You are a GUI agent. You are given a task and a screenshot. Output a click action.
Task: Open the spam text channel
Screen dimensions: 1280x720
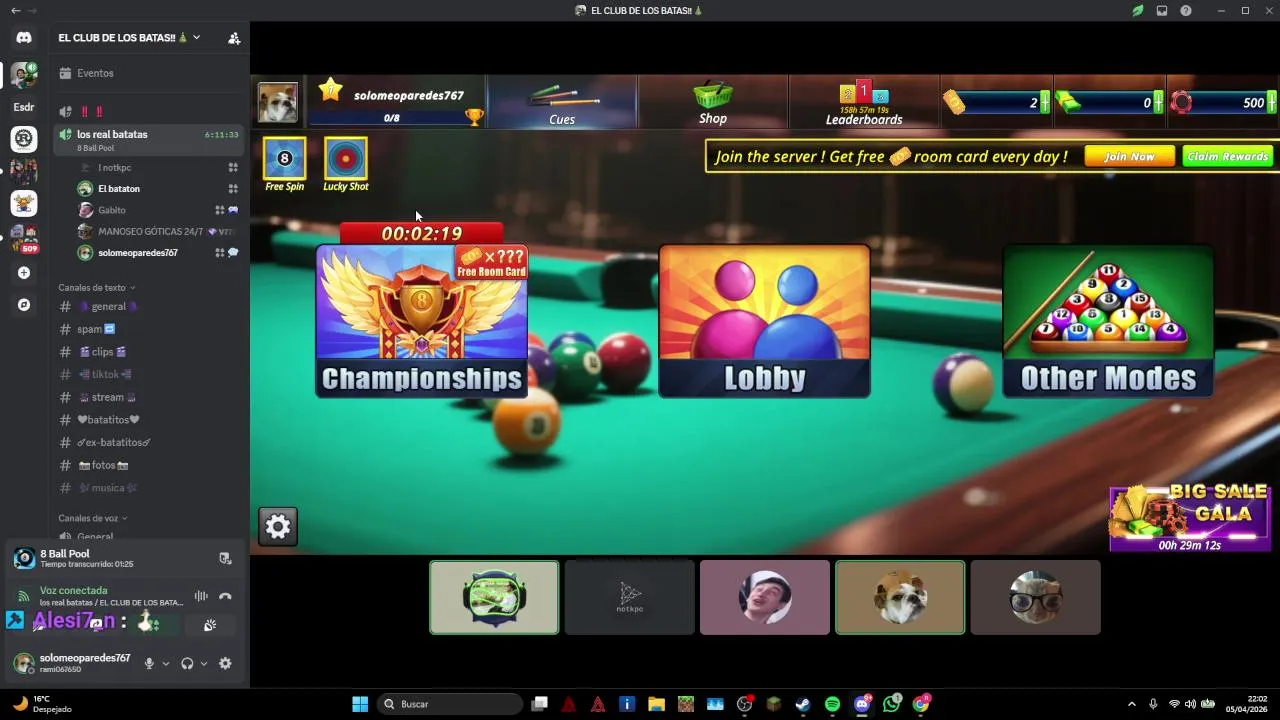150,329
